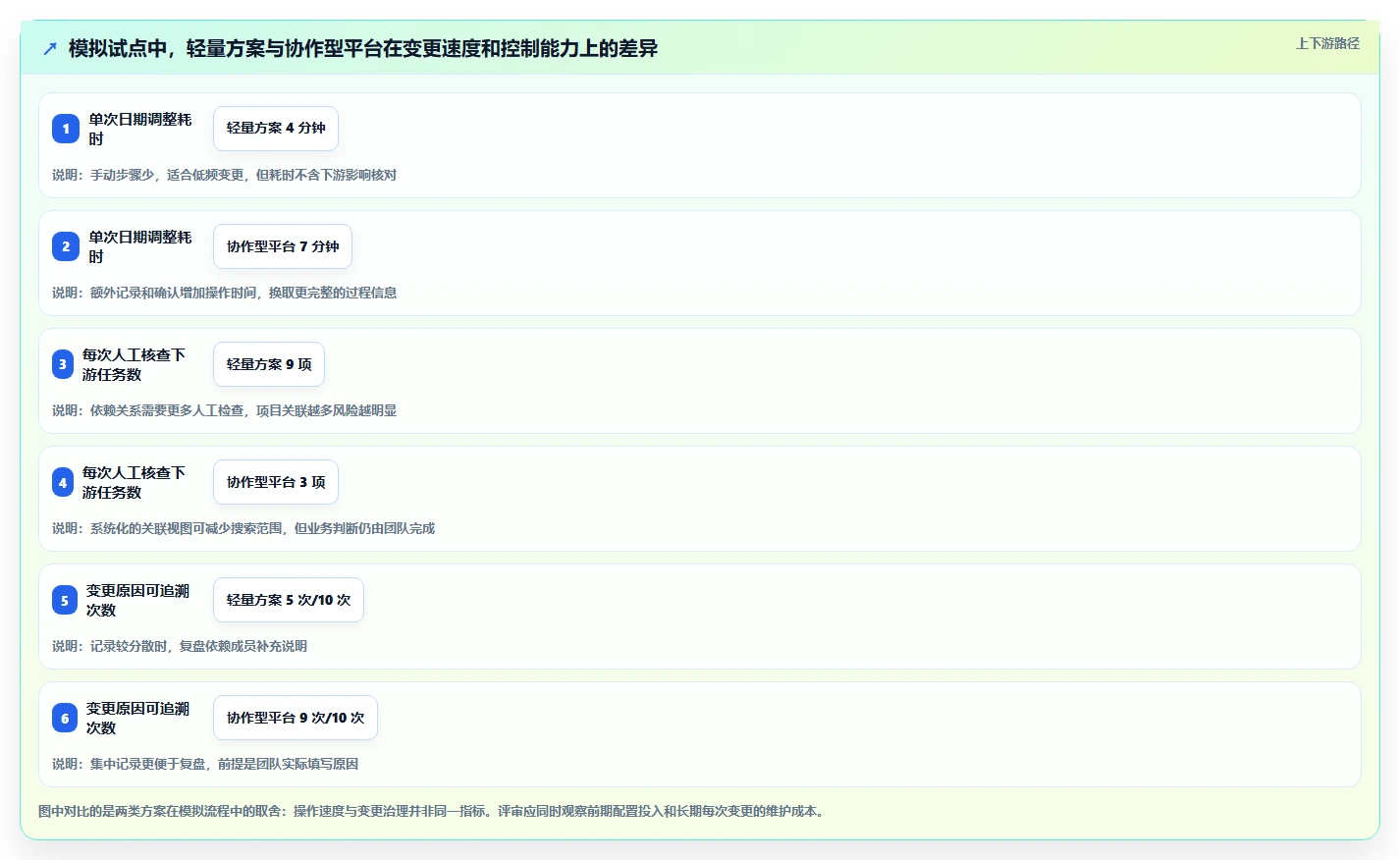1400x860 pixels.
Task: Click 每次人工核查下游任务数 label in row 4
Action: (134, 482)
